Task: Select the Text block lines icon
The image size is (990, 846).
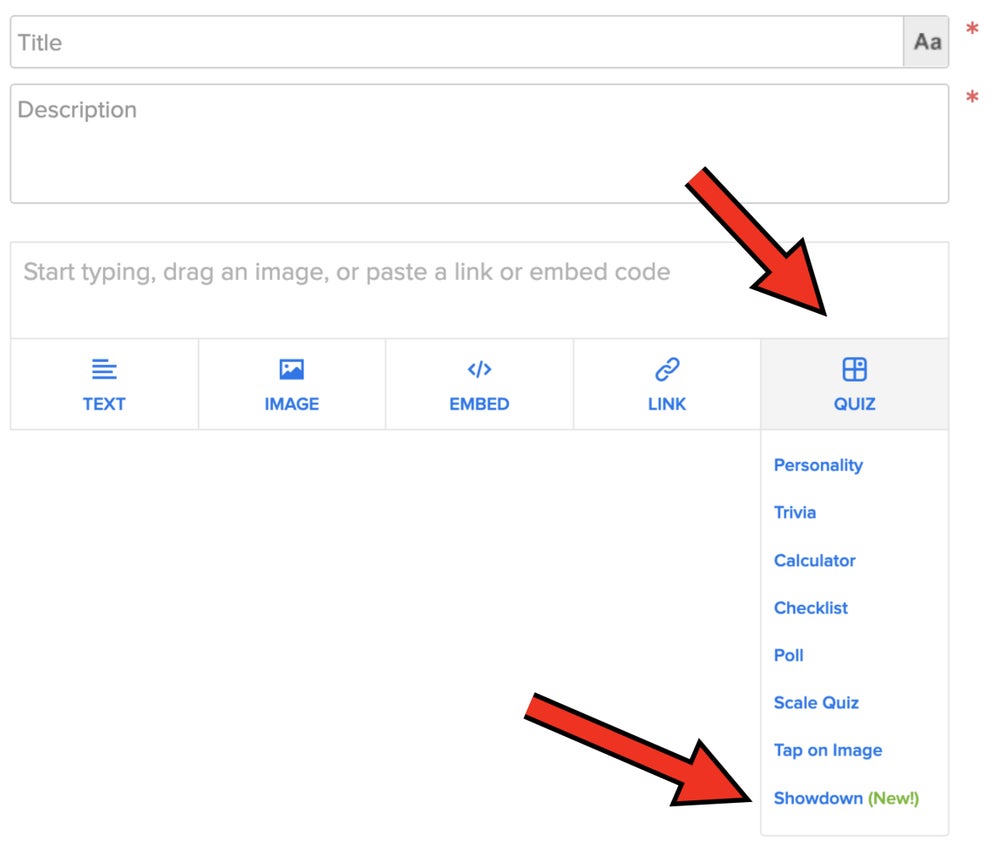Action: point(104,370)
